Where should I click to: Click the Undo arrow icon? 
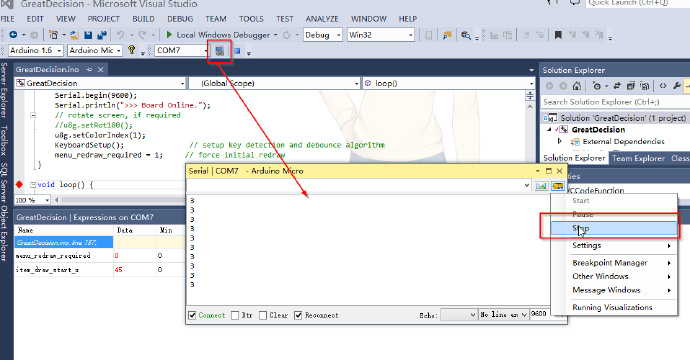point(120,35)
